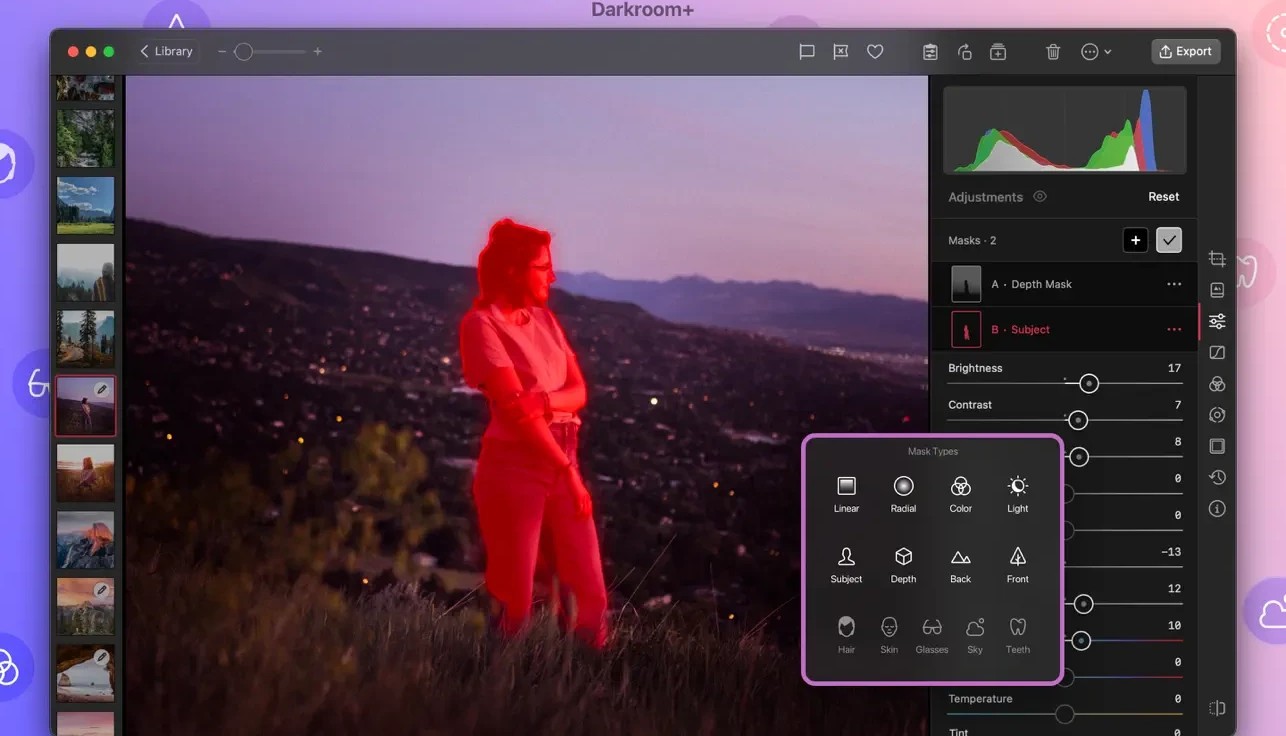Select the Half Dome mountain thumbnail
The height and width of the screenshot is (736, 1286).
pyautogui.click(x=86, y=540)
